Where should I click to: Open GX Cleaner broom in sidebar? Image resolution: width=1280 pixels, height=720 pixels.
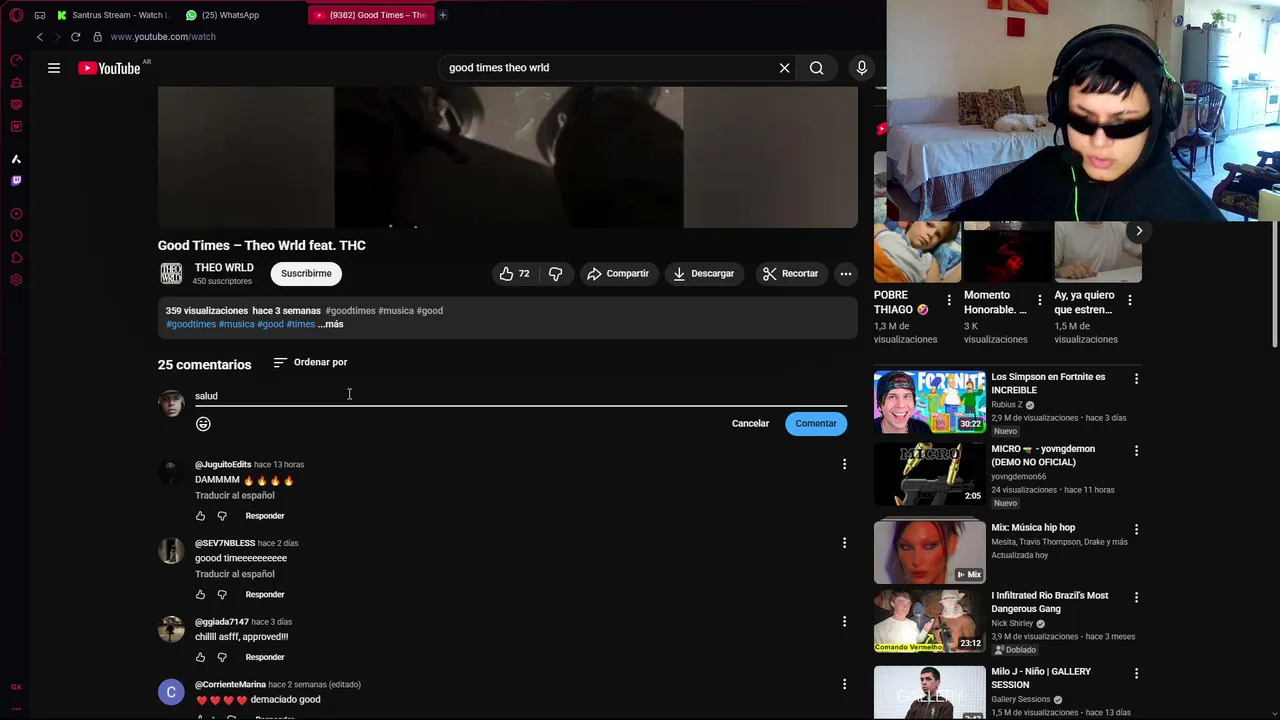coord(16,82)
